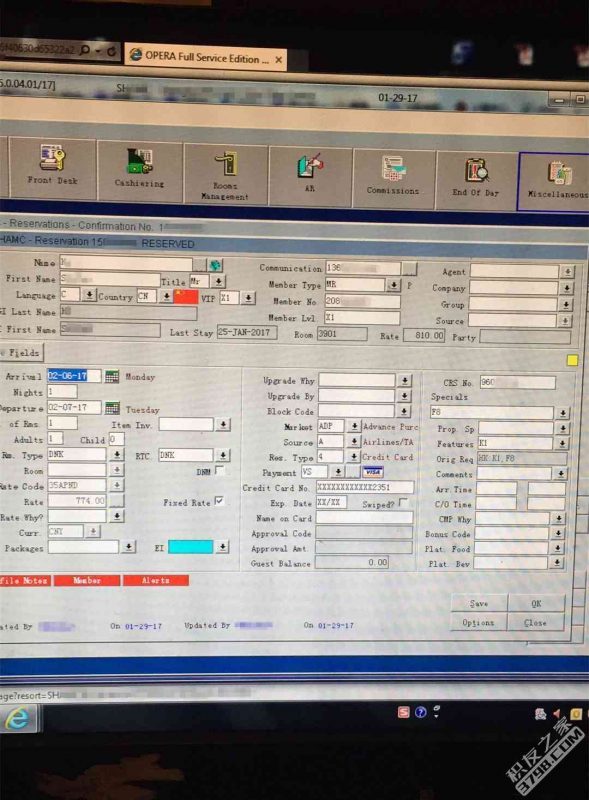Image resolution: width=589 pixels, height=800 pixels.
Task: Click the Name on Card field
Action: pyautogui.click(x=364, y=518)
